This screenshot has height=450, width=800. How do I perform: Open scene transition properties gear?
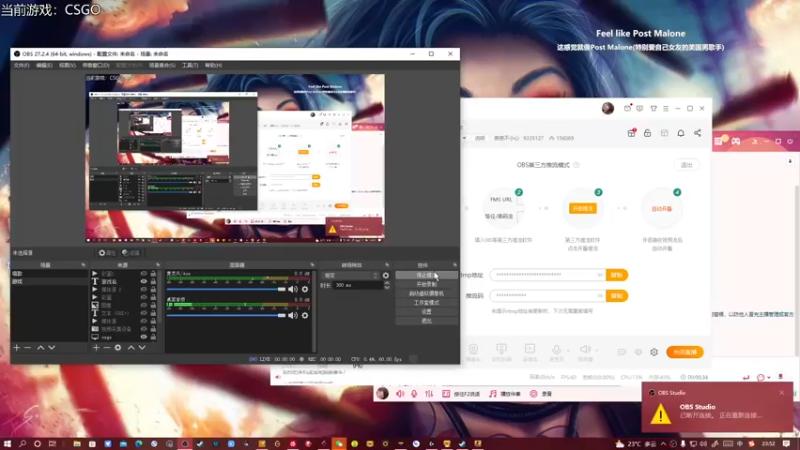(386, 276)
